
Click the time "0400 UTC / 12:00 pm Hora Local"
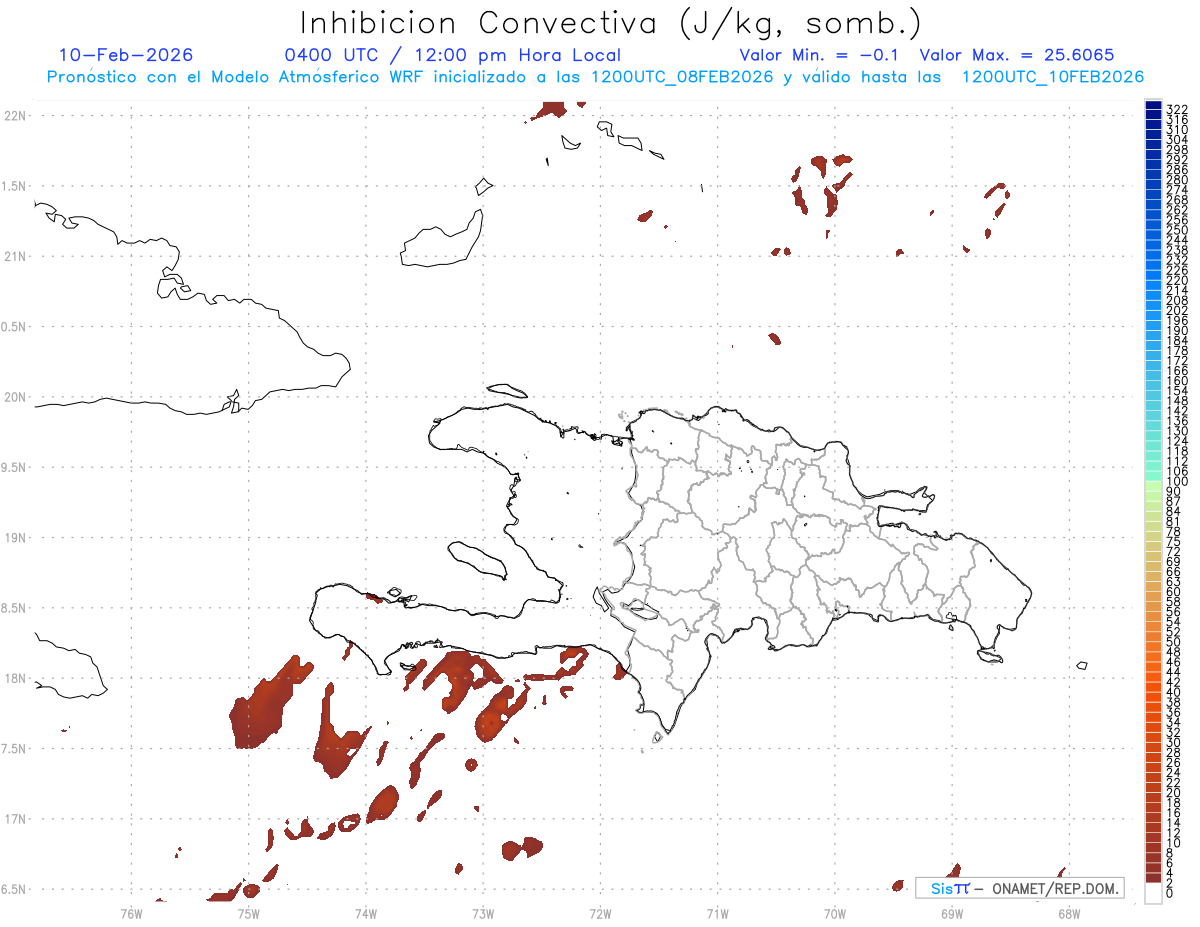tap(453, 55)
